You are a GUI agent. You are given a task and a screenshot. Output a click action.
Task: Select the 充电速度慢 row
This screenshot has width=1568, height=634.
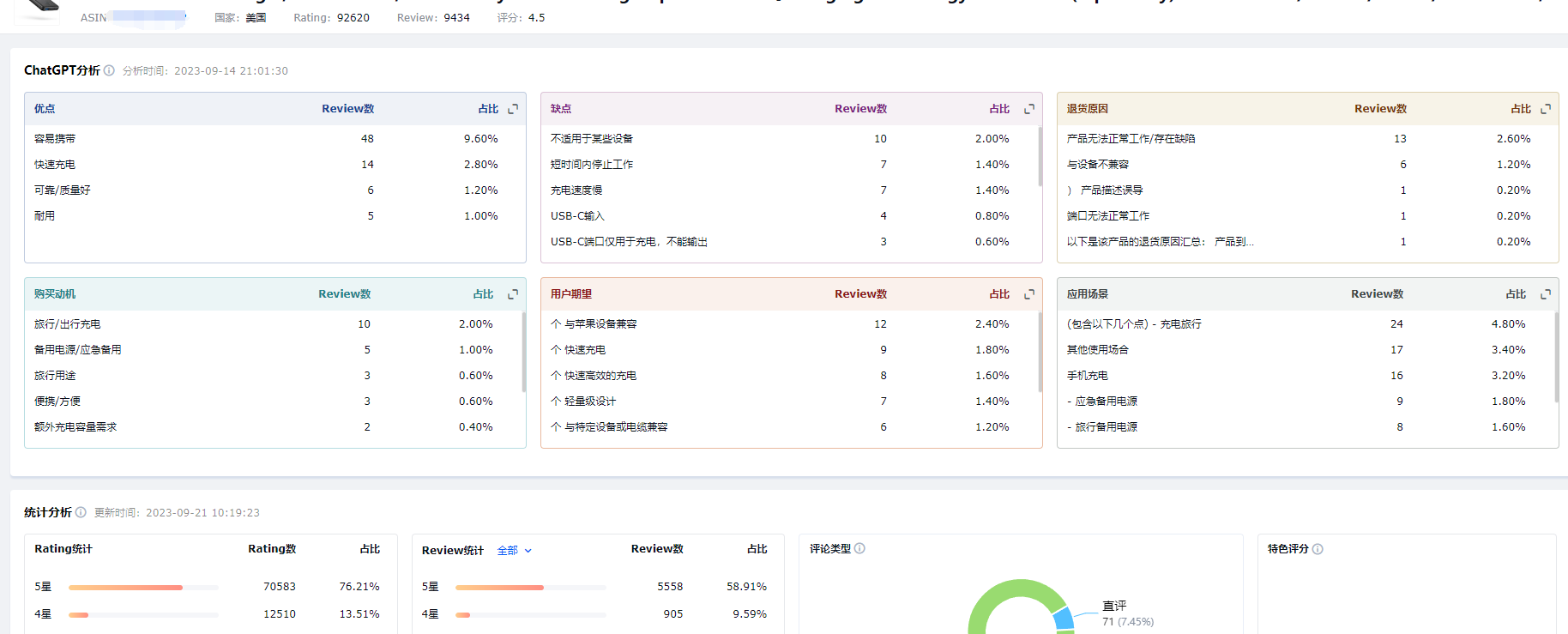789,190
